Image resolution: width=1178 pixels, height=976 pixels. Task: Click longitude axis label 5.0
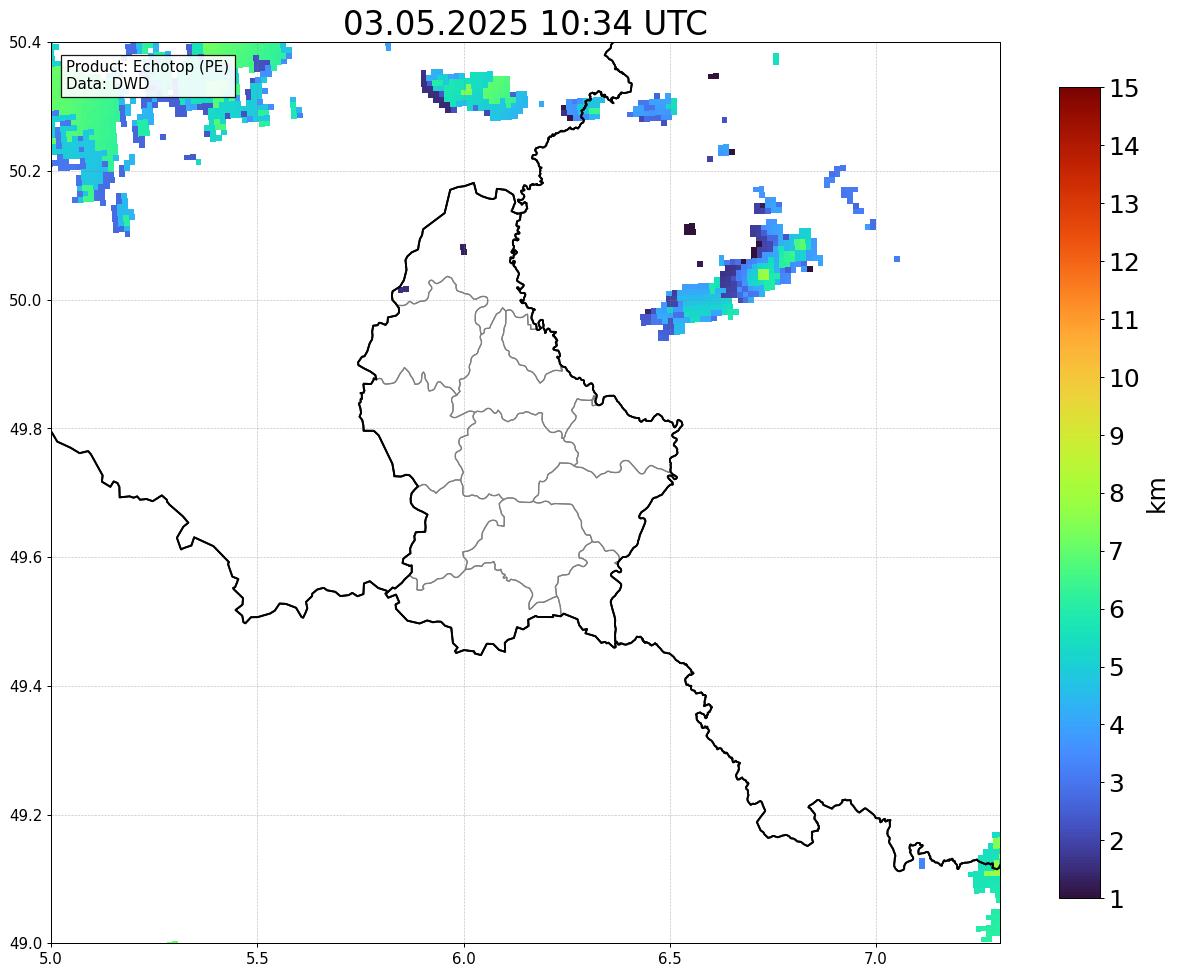51,959
